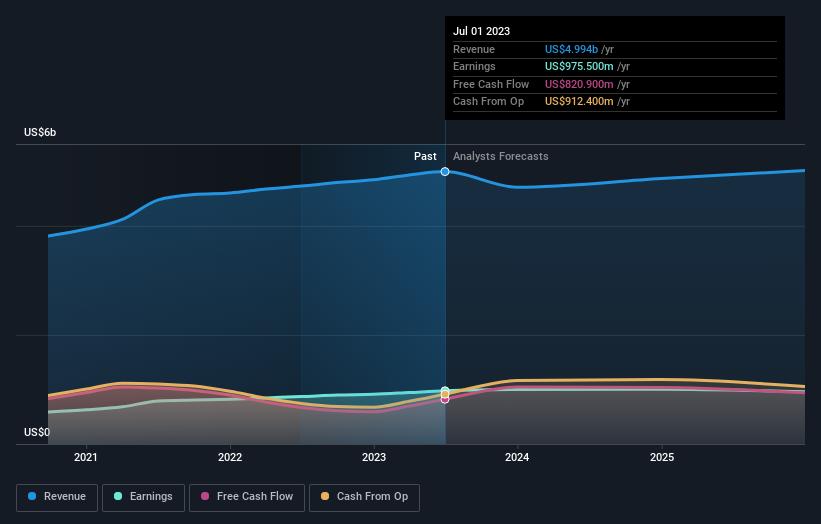Click the 2024 x-axis label

point(517,457)
